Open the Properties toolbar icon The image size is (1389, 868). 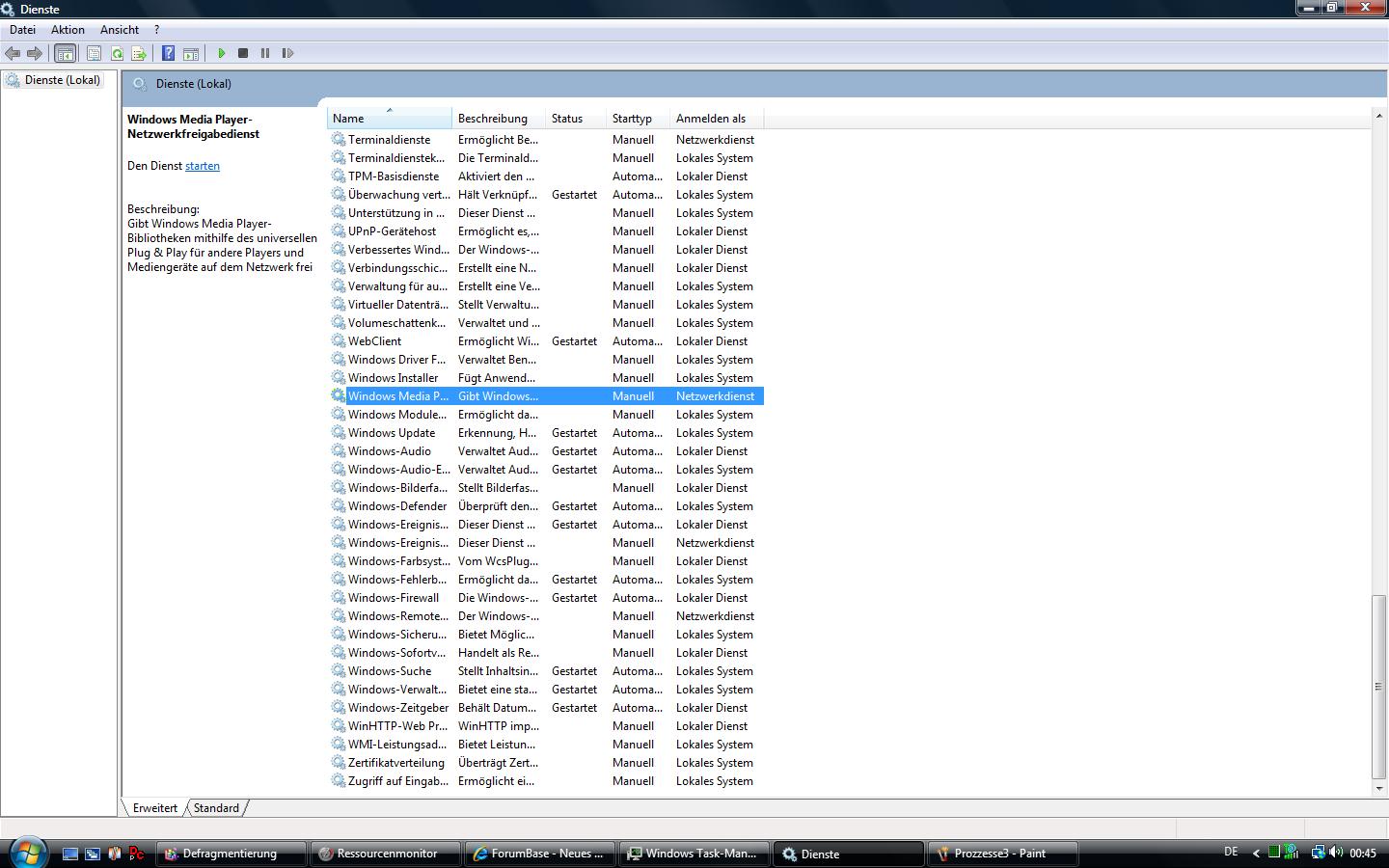[95, 53]
